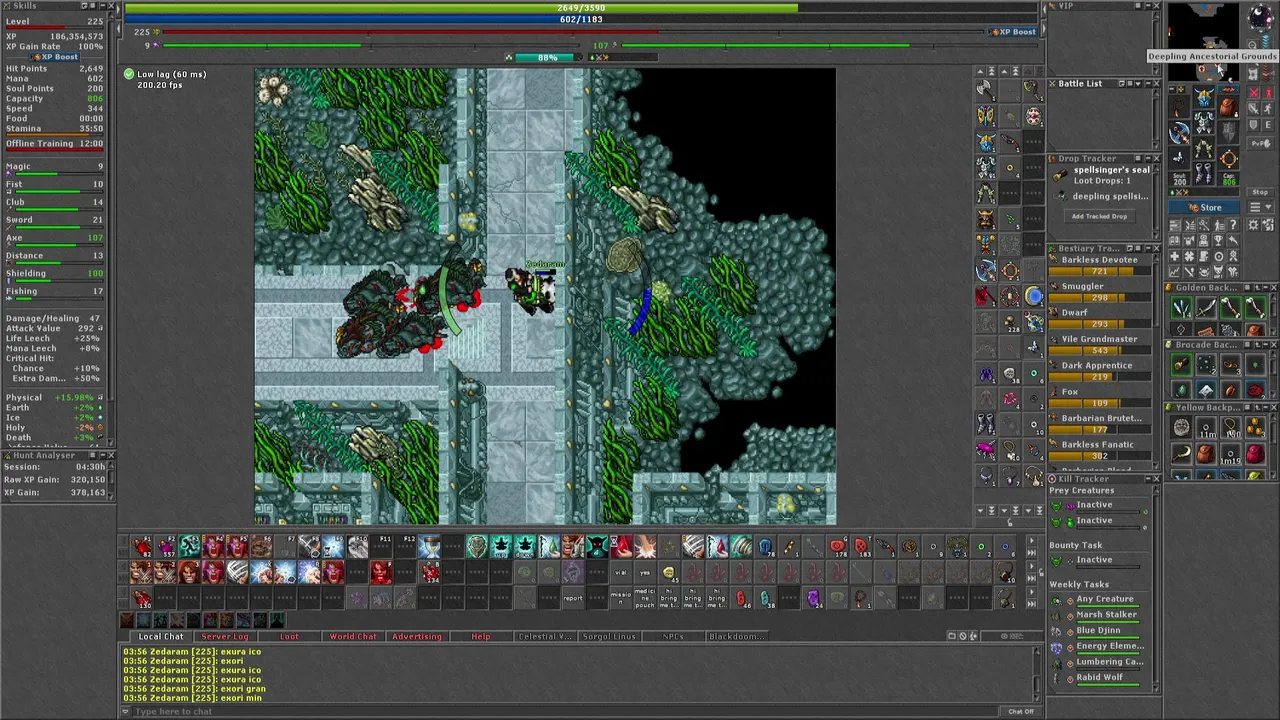The image size is (1280, 720).
Task: Expand chat options arrow left of chat input
Action: pyautogui.click(x=126, y=711)
